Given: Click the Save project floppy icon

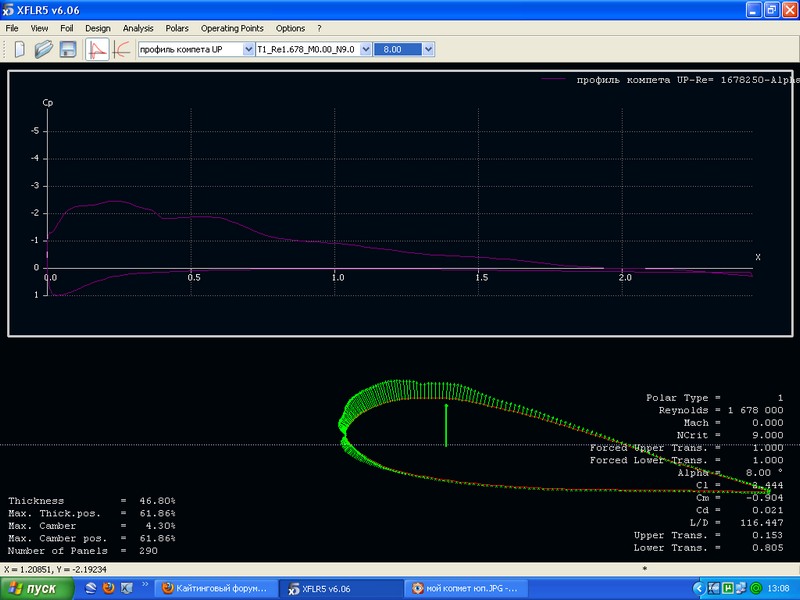Looking at the screenshot, I should 67,49.
